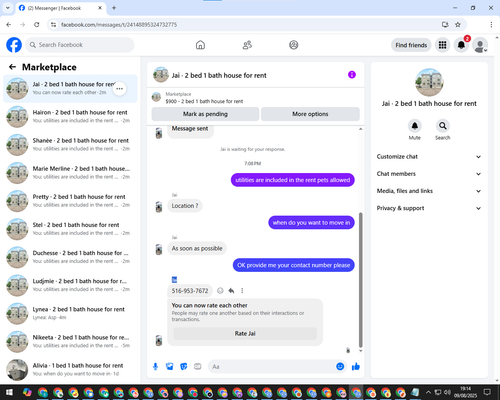Open the Menu grid icon
Image resolution: width=500 pixels, height=400 pixels.
(442, 45)
